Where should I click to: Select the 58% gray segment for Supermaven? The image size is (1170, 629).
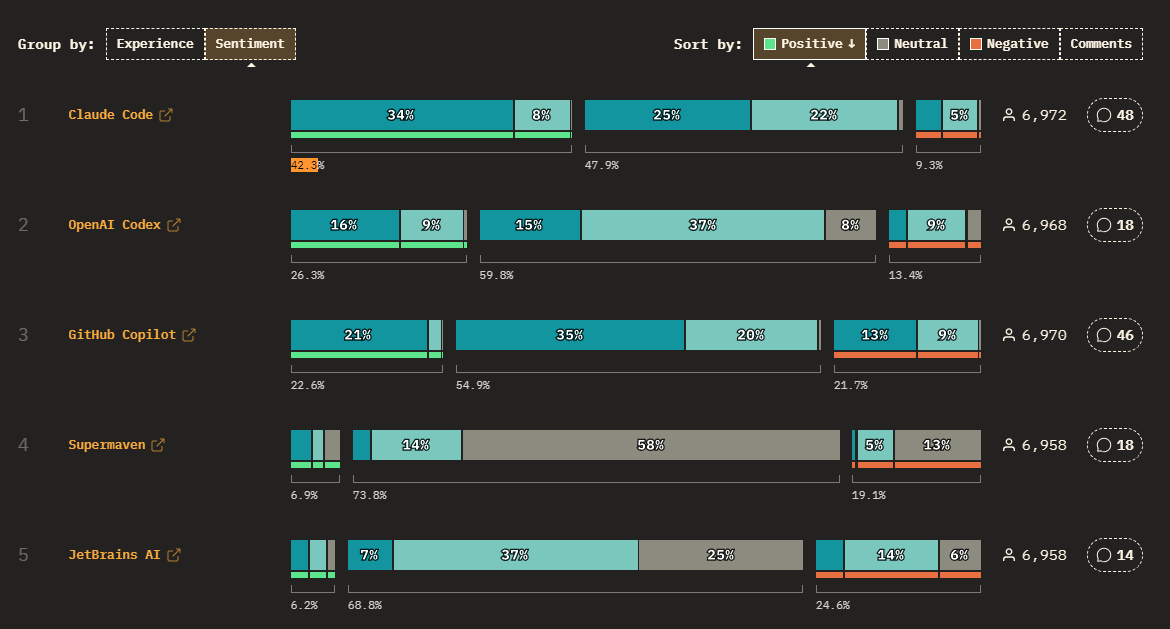[651, 445]
